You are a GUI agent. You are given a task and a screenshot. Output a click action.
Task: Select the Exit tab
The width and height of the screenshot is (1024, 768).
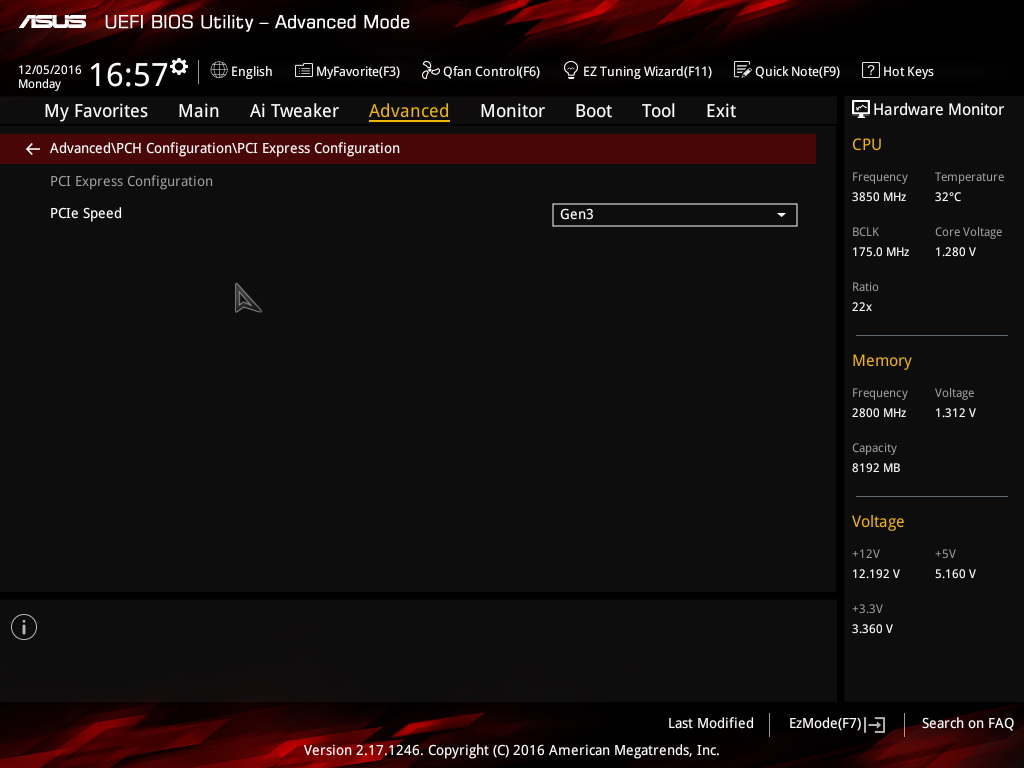click(x=721, y=111)
